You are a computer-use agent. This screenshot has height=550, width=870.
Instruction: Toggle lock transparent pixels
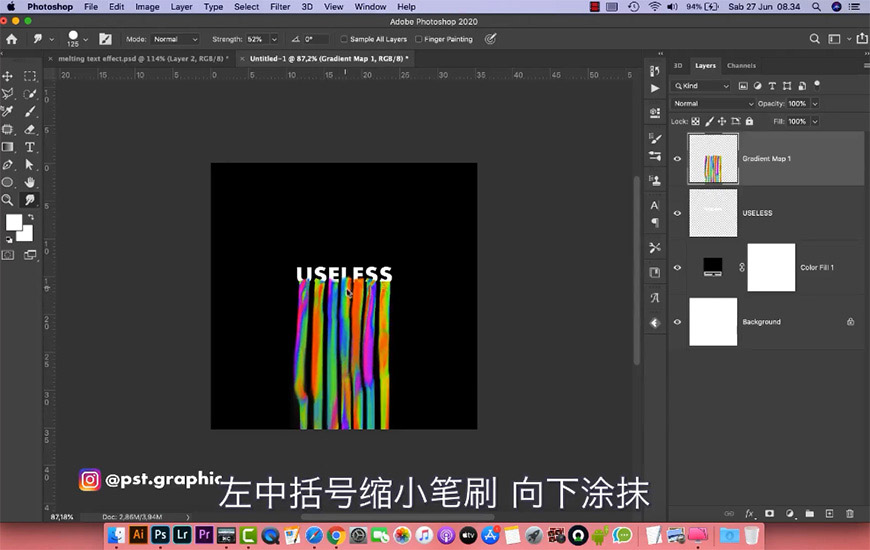695,122
